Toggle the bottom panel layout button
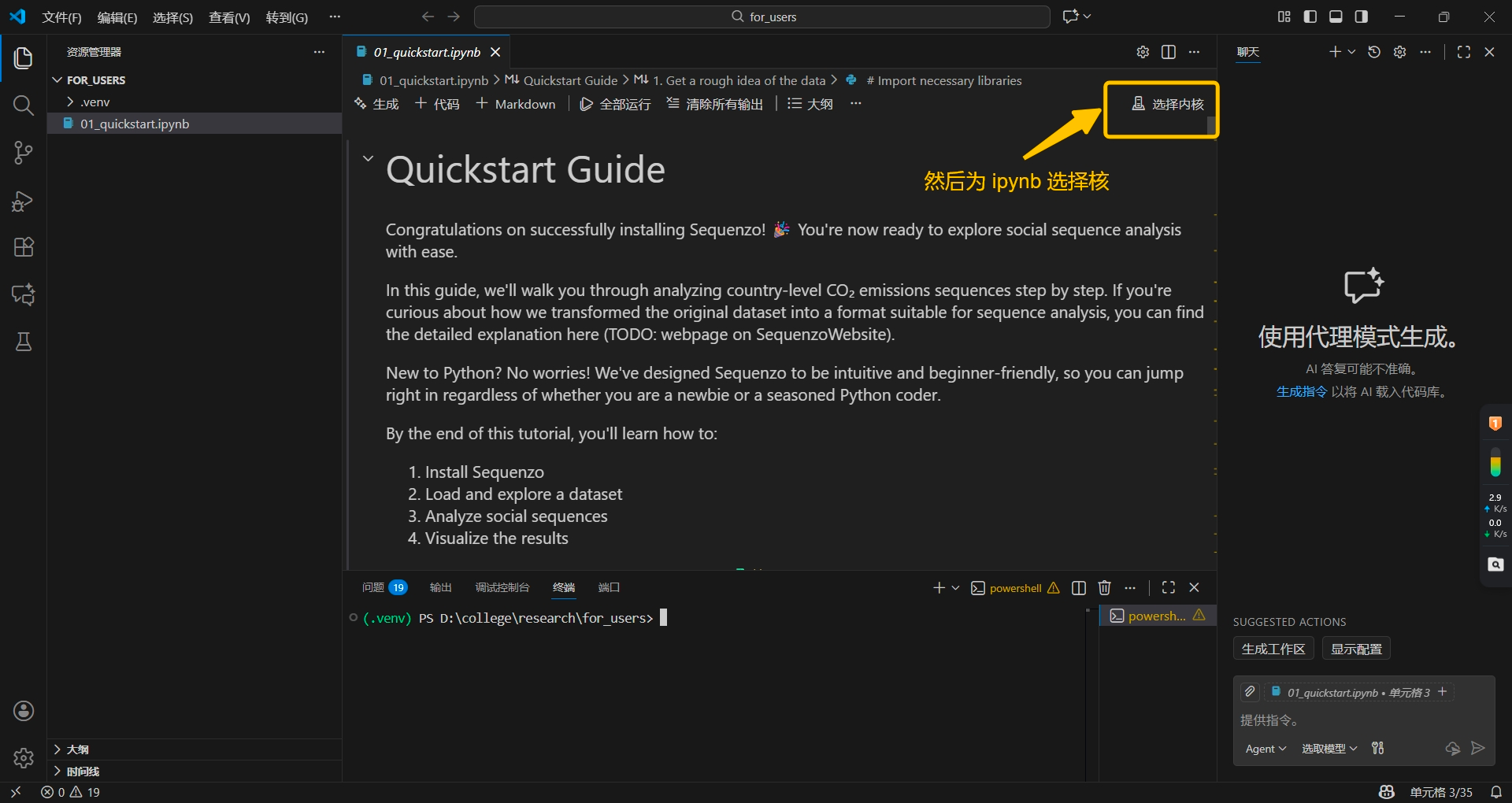 coord(1336,17)
